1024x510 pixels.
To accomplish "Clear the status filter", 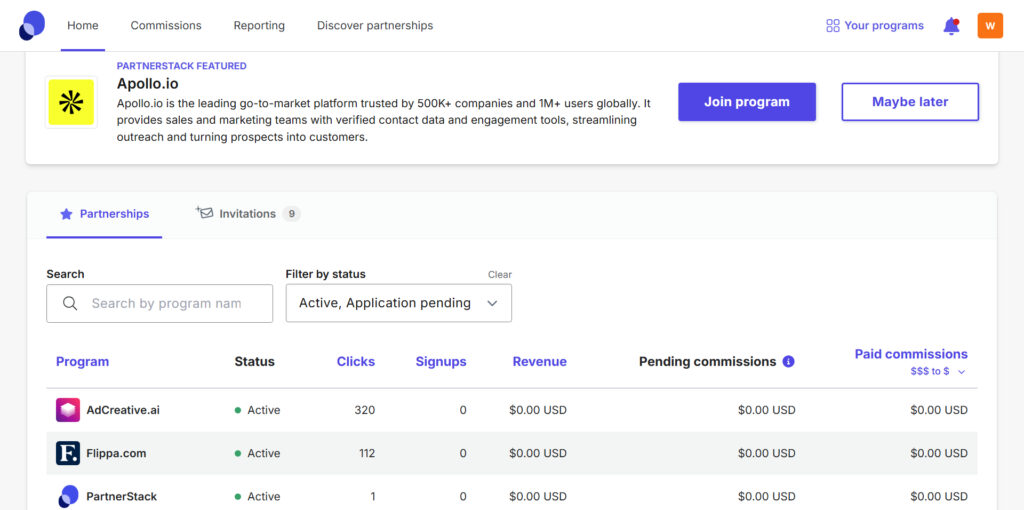I will click(500, 274).
